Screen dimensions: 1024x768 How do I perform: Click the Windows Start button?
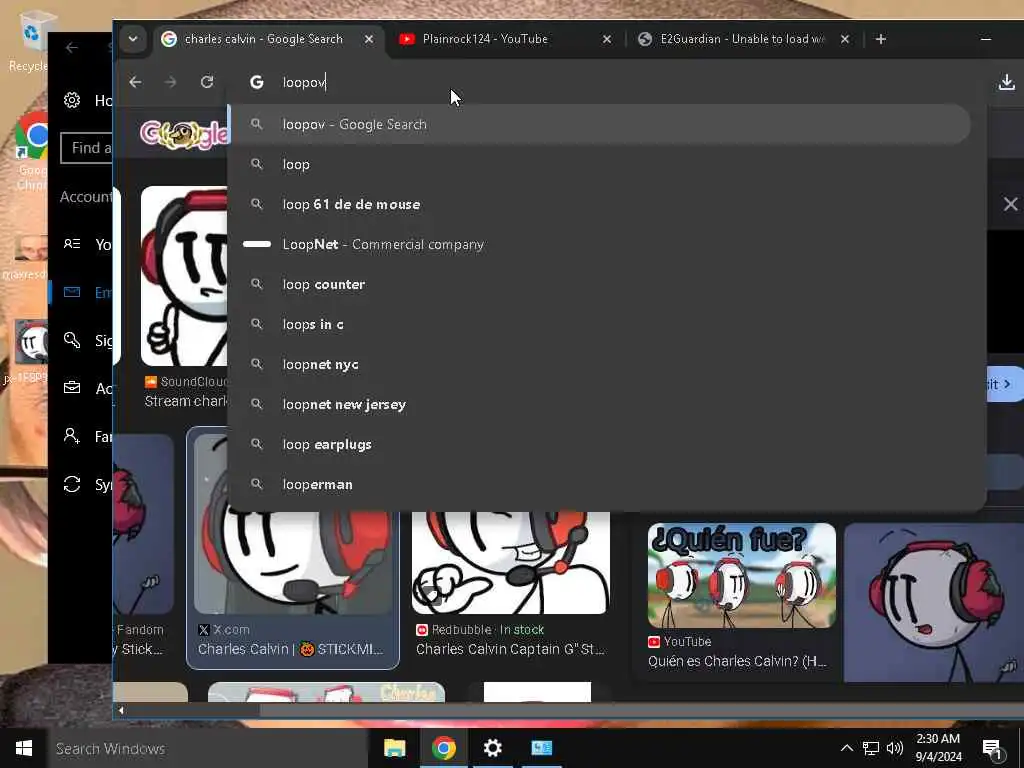coord(24,748)
